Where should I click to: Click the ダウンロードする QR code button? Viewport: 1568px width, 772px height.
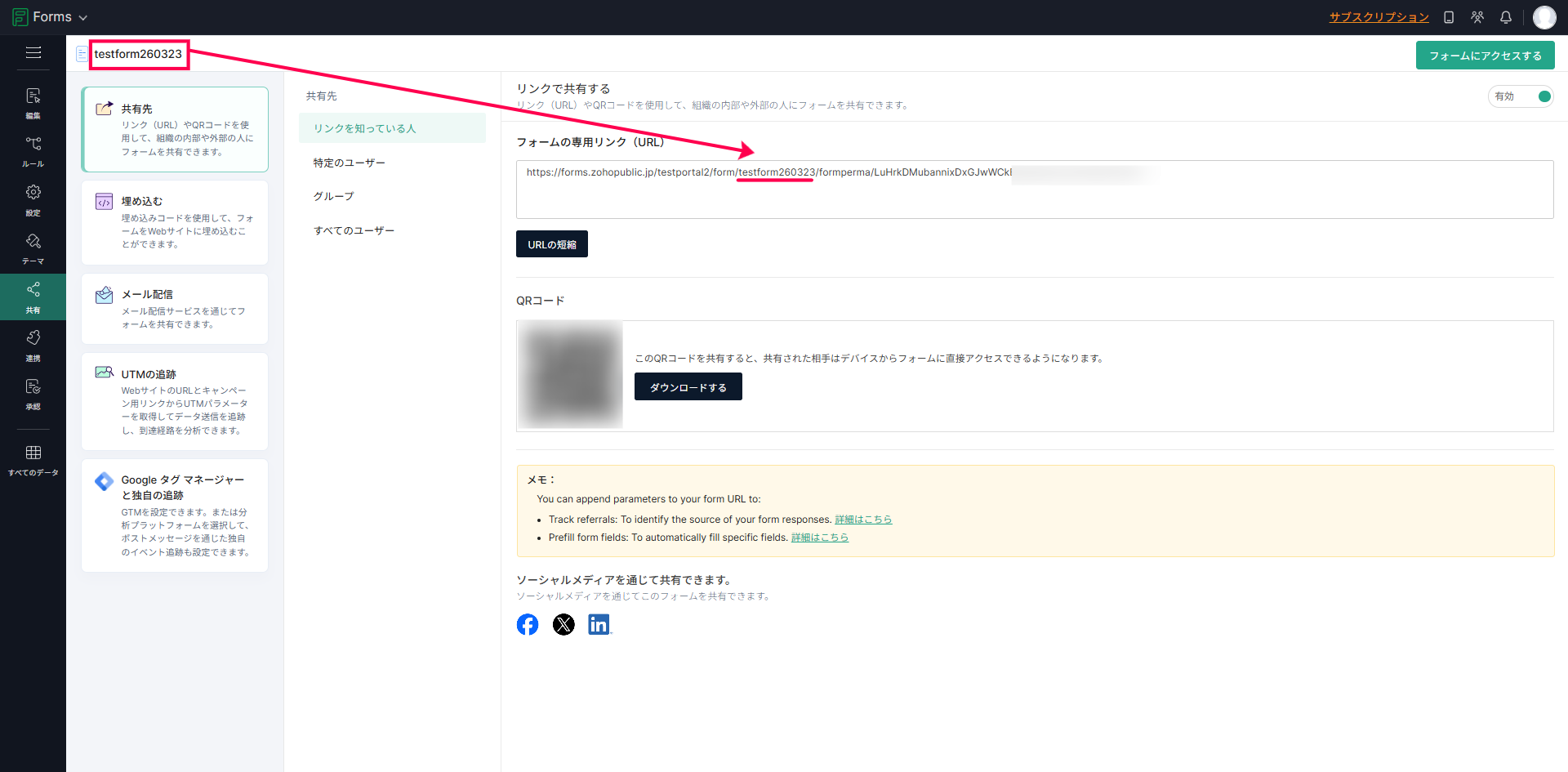pyautogui.click(x=688, y=387)
